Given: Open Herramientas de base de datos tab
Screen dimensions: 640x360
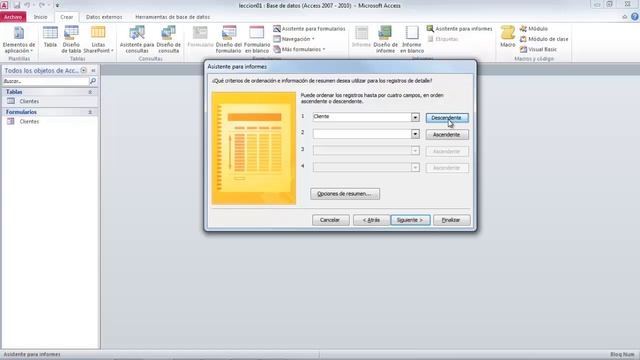Looking at the screenshot, I should pyautogui.click(x=172, y=17).
